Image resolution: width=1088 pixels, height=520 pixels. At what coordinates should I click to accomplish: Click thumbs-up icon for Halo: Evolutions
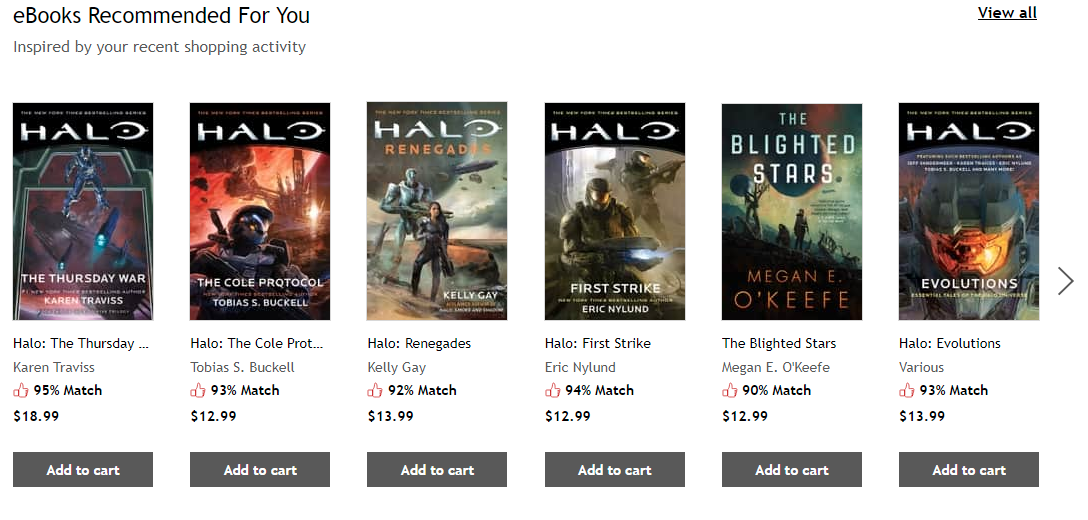[x=907, y=390]
